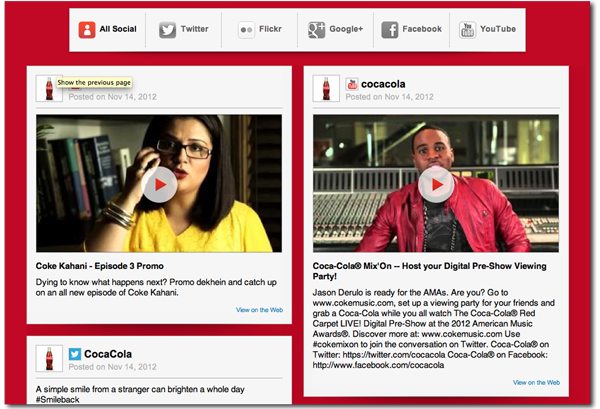Screen dimensions: 600x409
Task: Switch to the Twitter tab
Action: (184, 29)
